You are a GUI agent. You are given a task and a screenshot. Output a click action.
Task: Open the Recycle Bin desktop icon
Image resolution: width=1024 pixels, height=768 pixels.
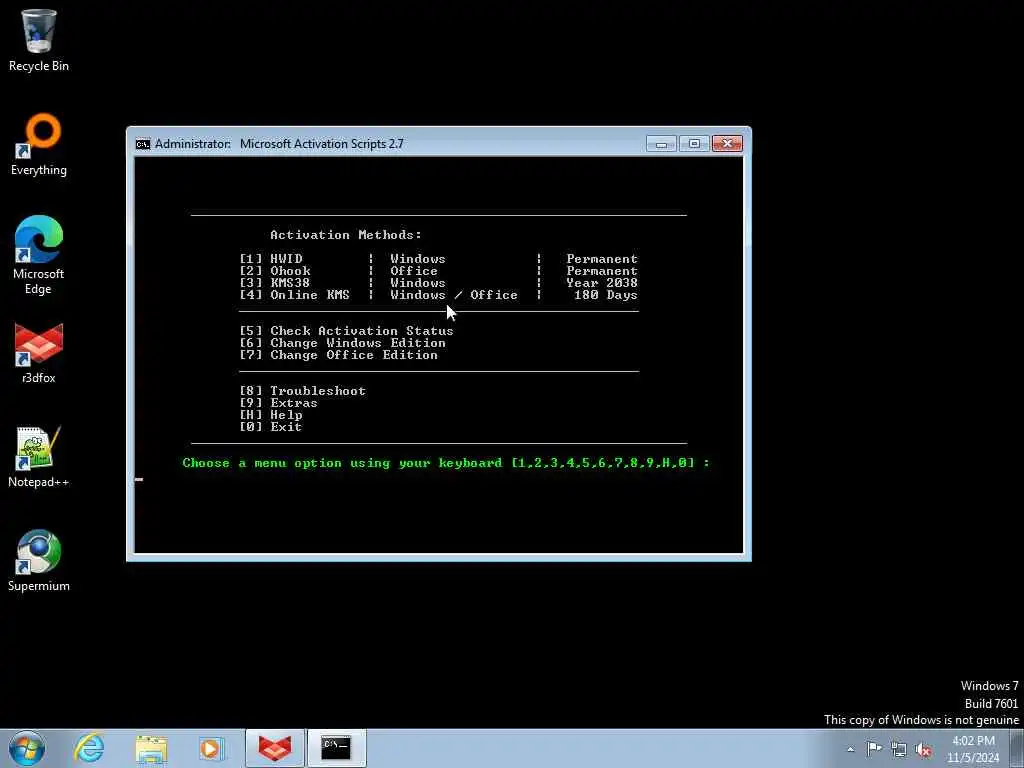(39, 39)
